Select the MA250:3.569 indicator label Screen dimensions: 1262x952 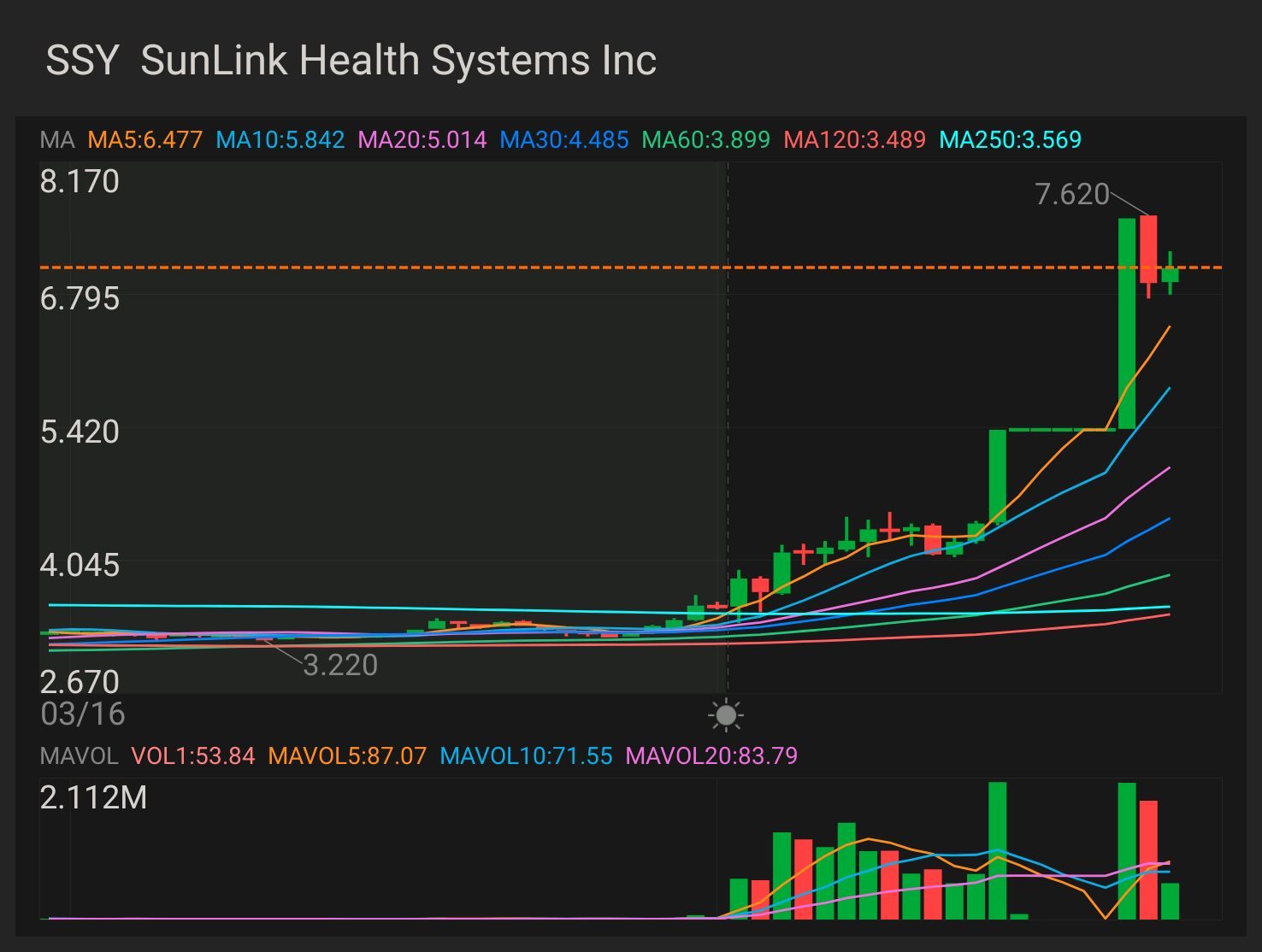click(1011, 139)
